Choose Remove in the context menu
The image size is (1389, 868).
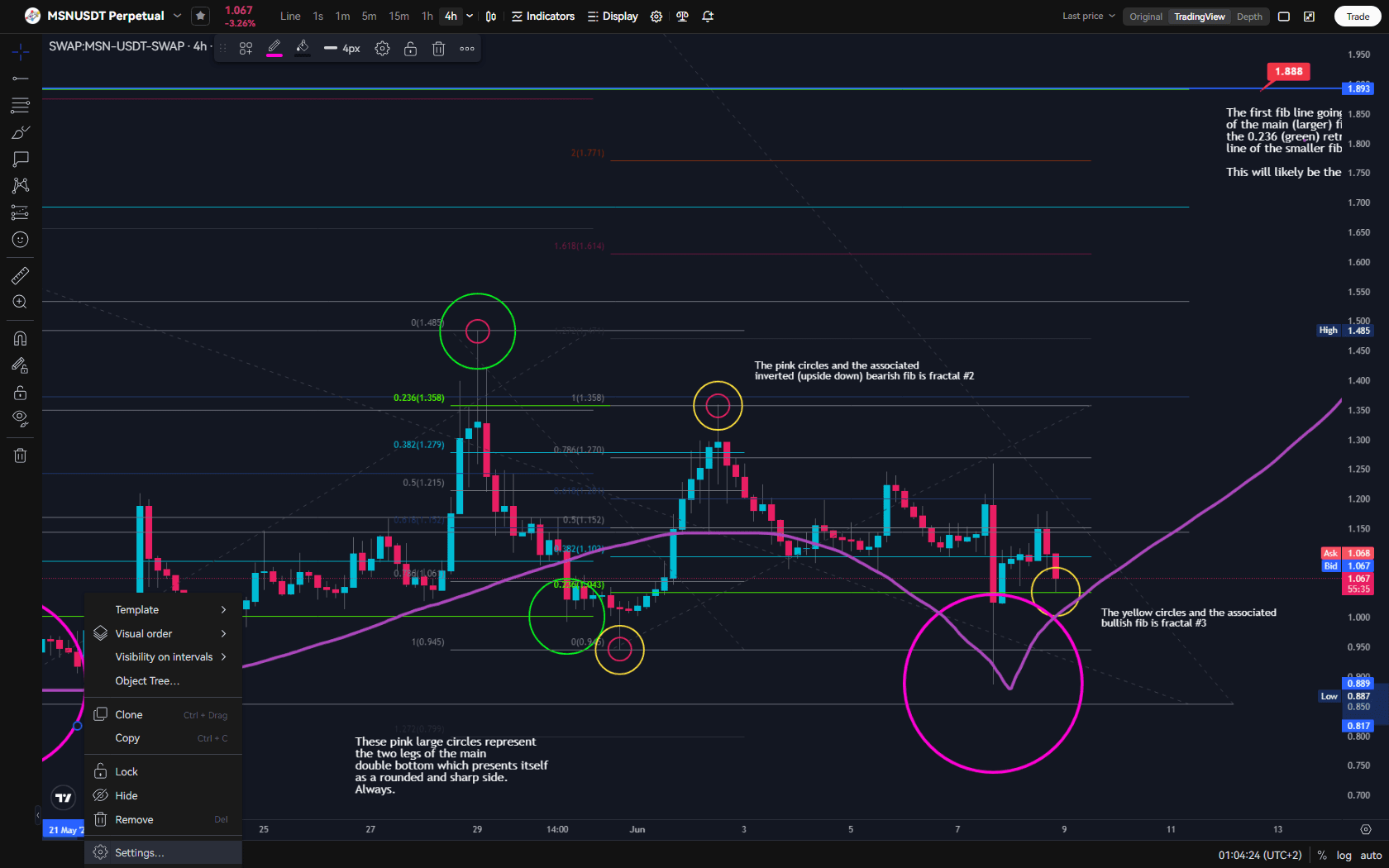click(163, 819)
